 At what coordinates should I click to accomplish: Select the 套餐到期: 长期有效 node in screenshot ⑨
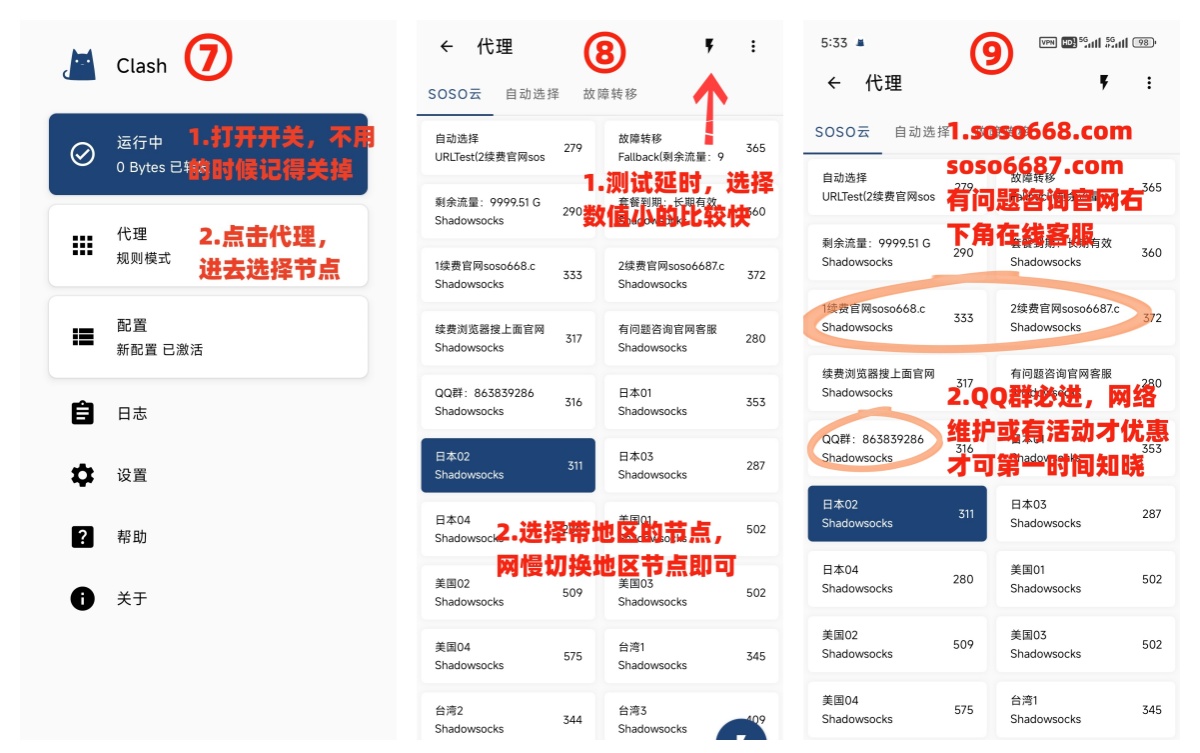coord(1085,252)
